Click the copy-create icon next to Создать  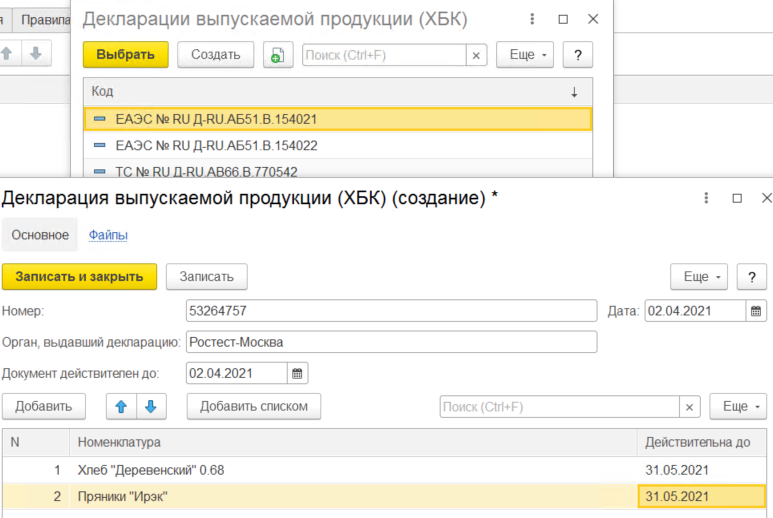click(278, 55)
